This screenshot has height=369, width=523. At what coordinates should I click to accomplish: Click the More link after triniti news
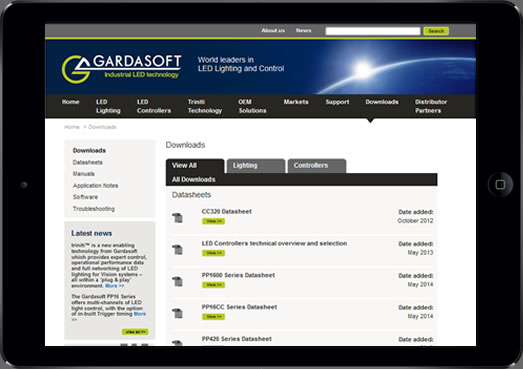point(115,286)
